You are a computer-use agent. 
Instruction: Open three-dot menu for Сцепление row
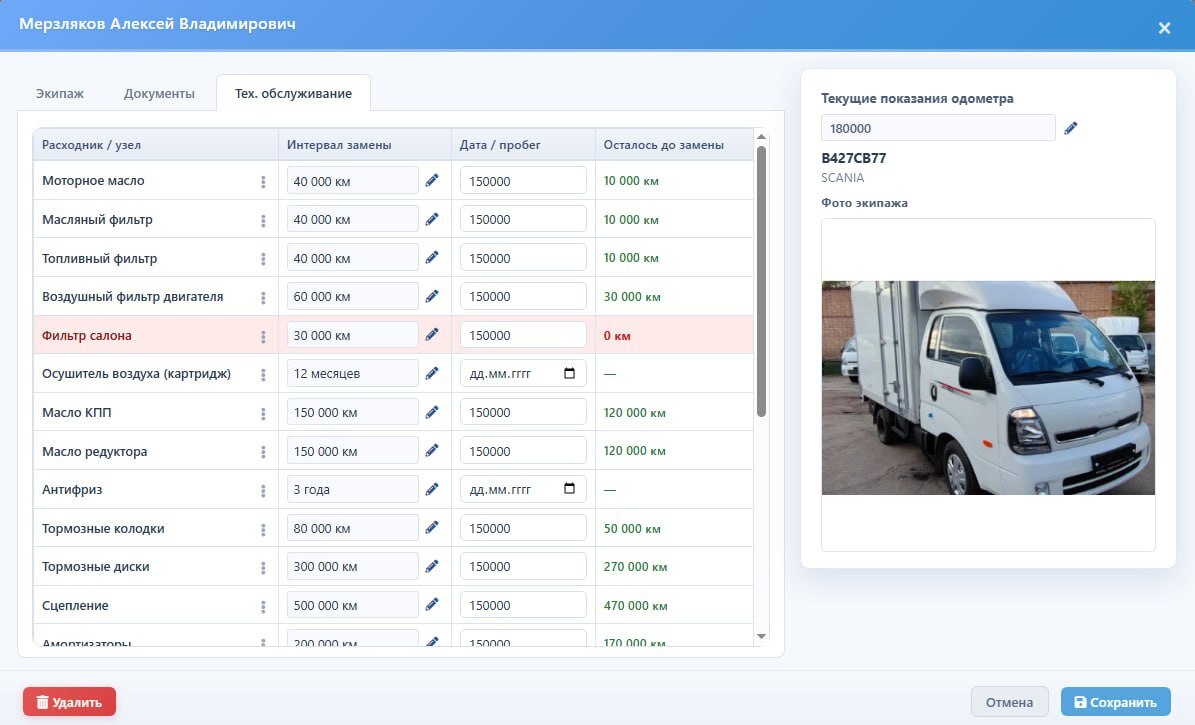[x=263, y=606]
